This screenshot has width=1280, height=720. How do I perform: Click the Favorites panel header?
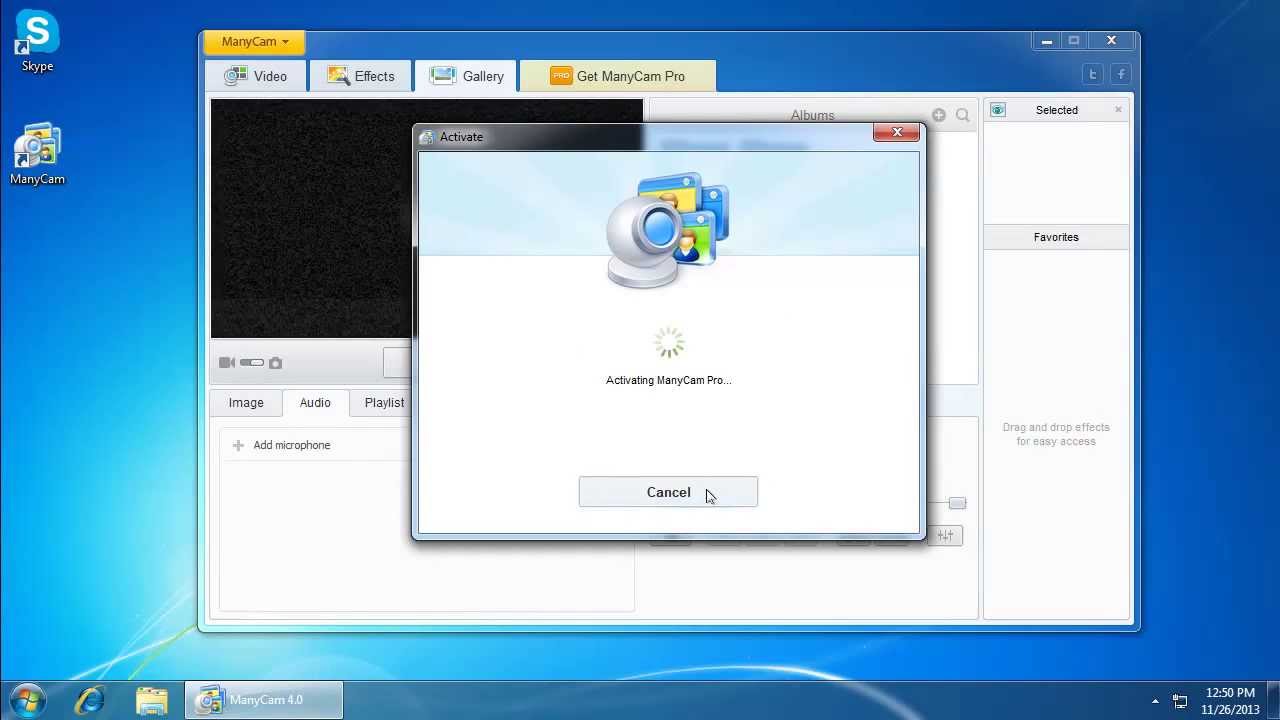coord(1056,237)
